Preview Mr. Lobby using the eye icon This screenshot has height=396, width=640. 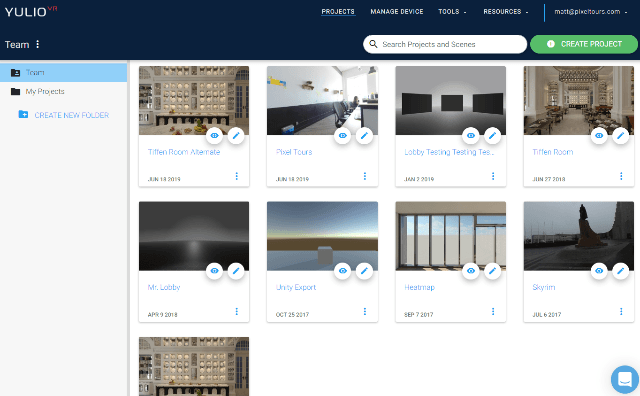(214, 271)
